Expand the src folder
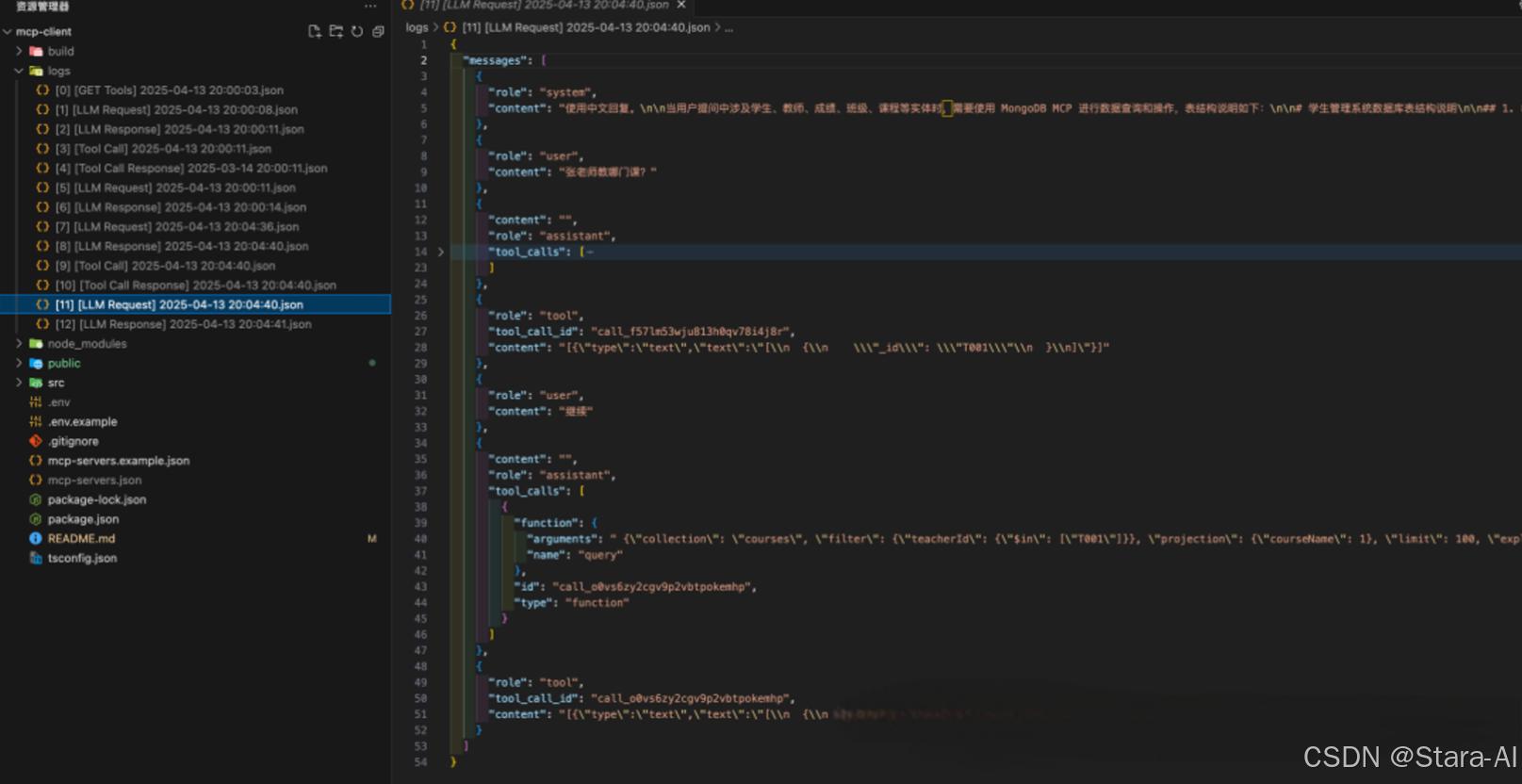Image resolution: width=1522 pixels, height=784 pixels. tap(19, 383)
